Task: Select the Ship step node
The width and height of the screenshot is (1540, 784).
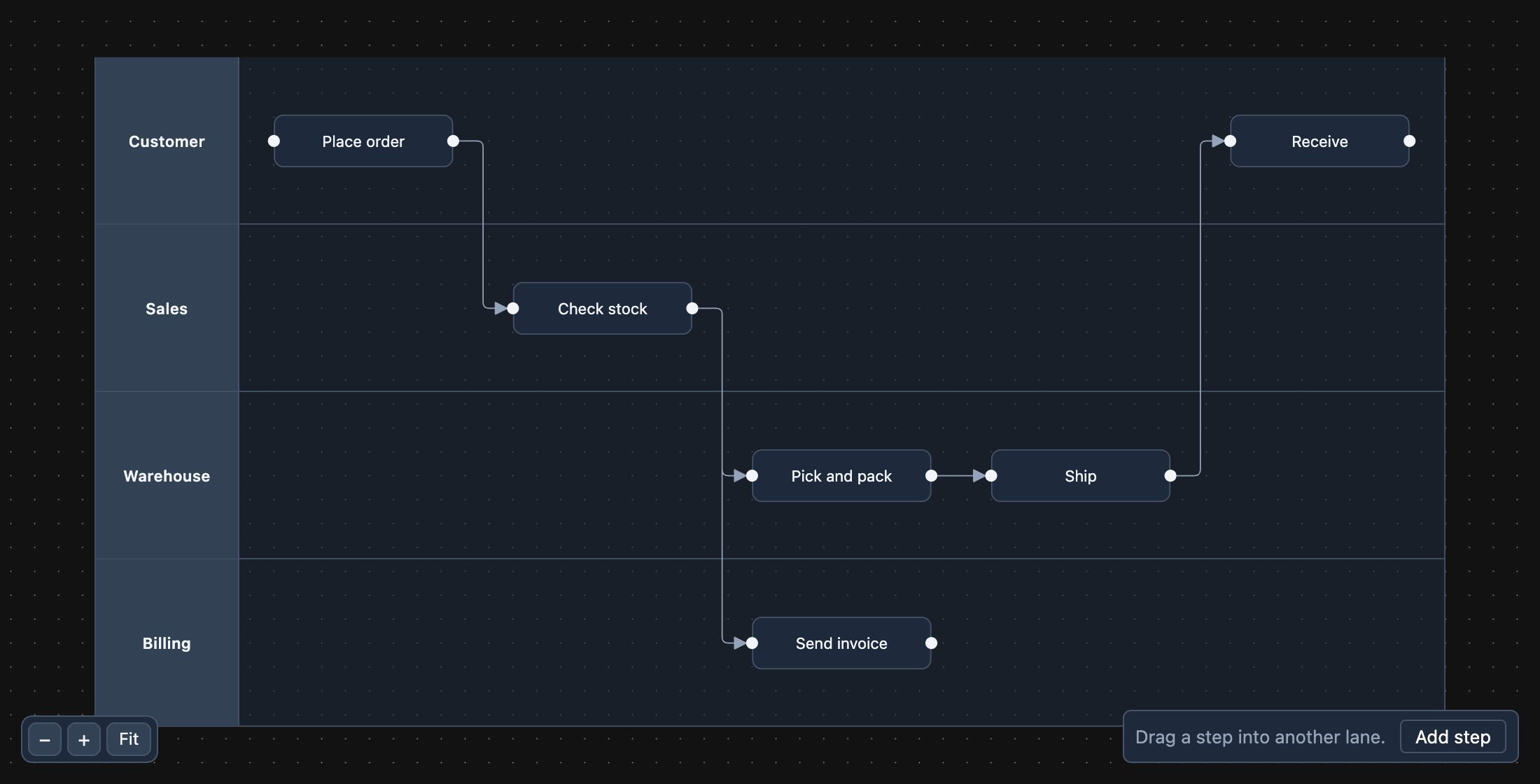Action: (x=1081, y=476)
